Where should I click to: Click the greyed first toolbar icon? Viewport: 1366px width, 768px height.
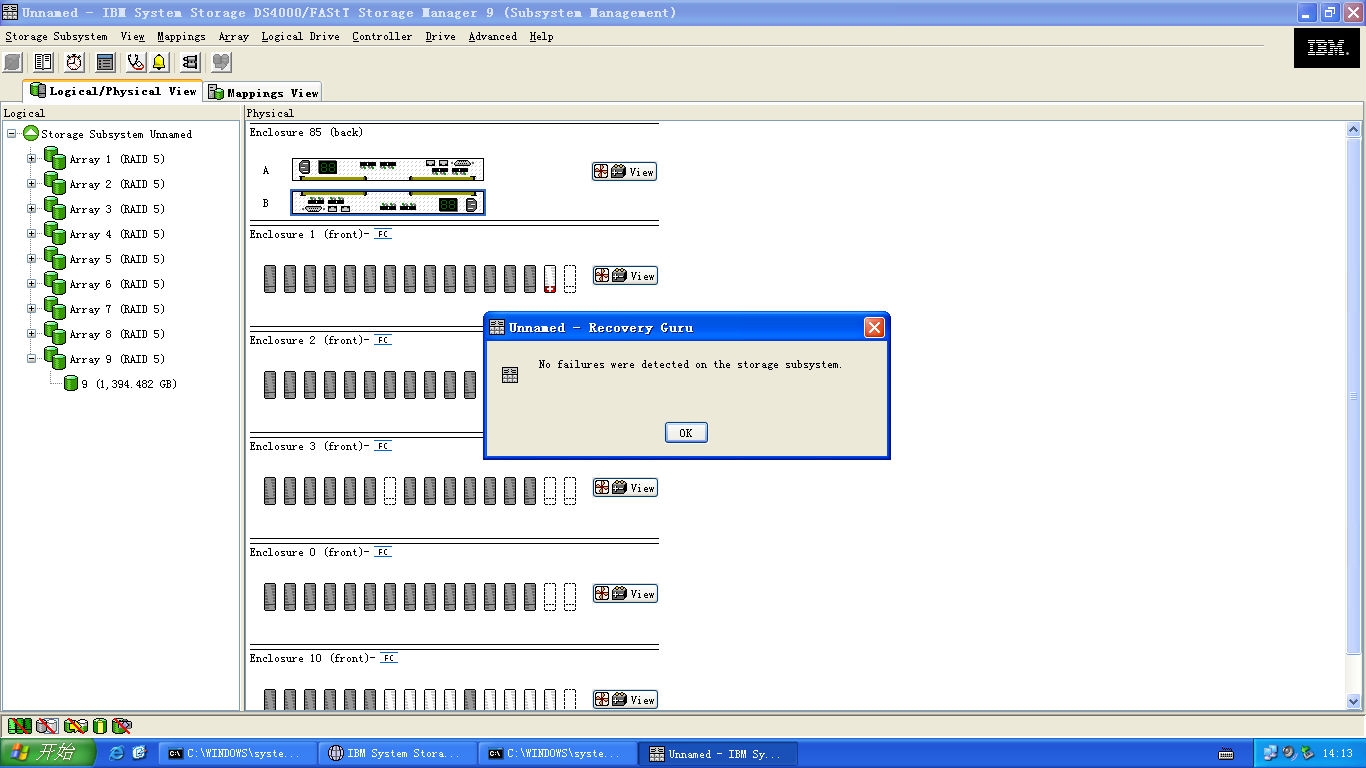[x=12, y=62]
